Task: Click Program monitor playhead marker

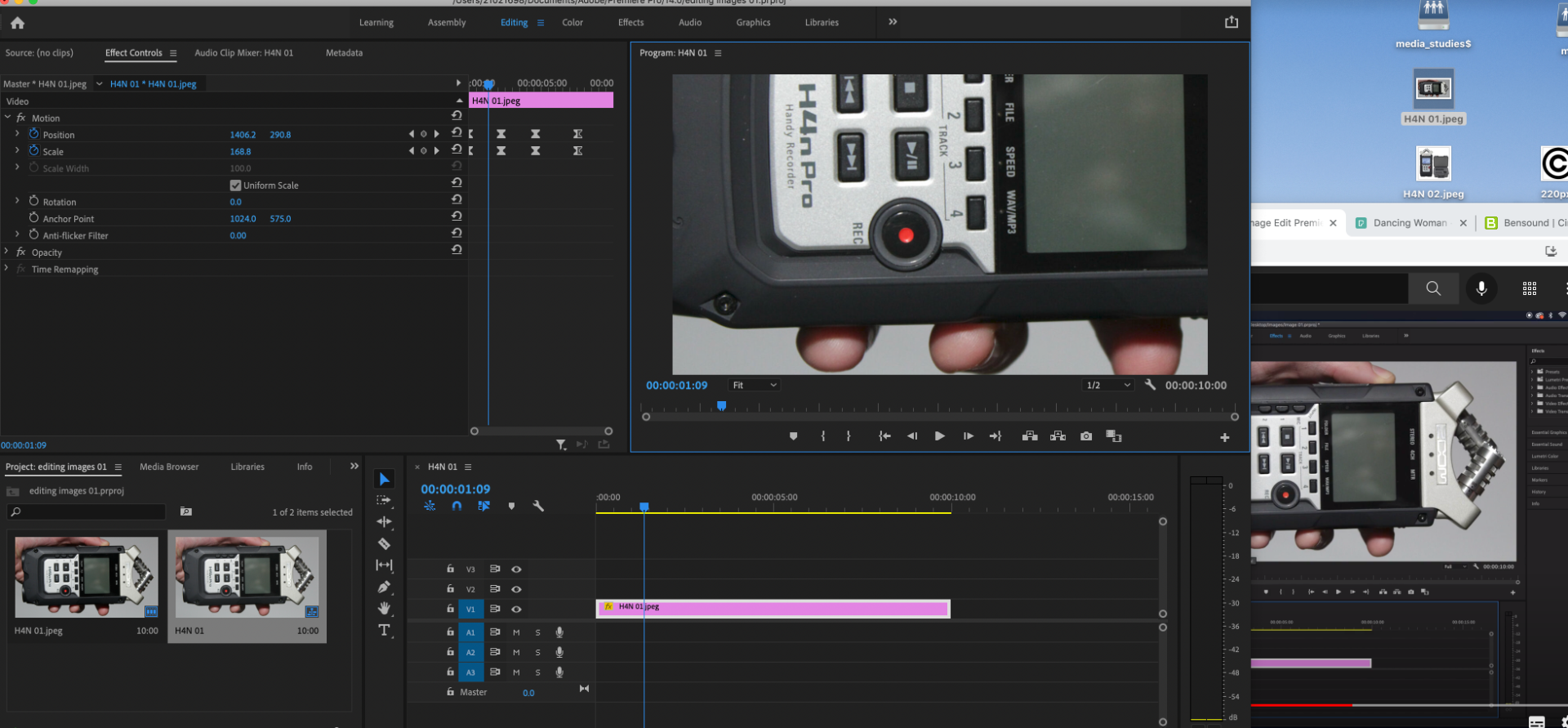Action: pos(721,406)
